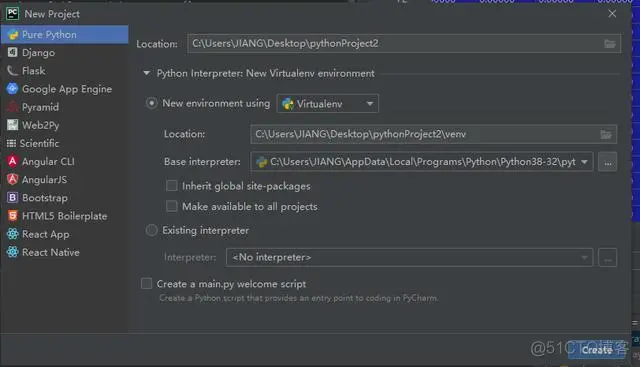Select Pure Python project type
The image size is (640, 367).
(x=64, y=35)
